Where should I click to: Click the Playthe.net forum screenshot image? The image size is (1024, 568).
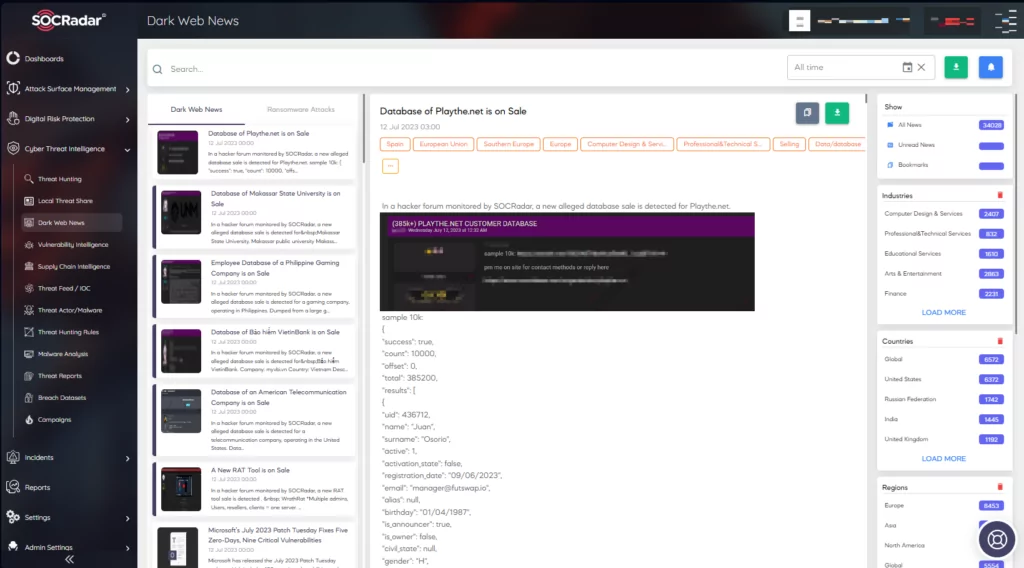coord(567,262)
